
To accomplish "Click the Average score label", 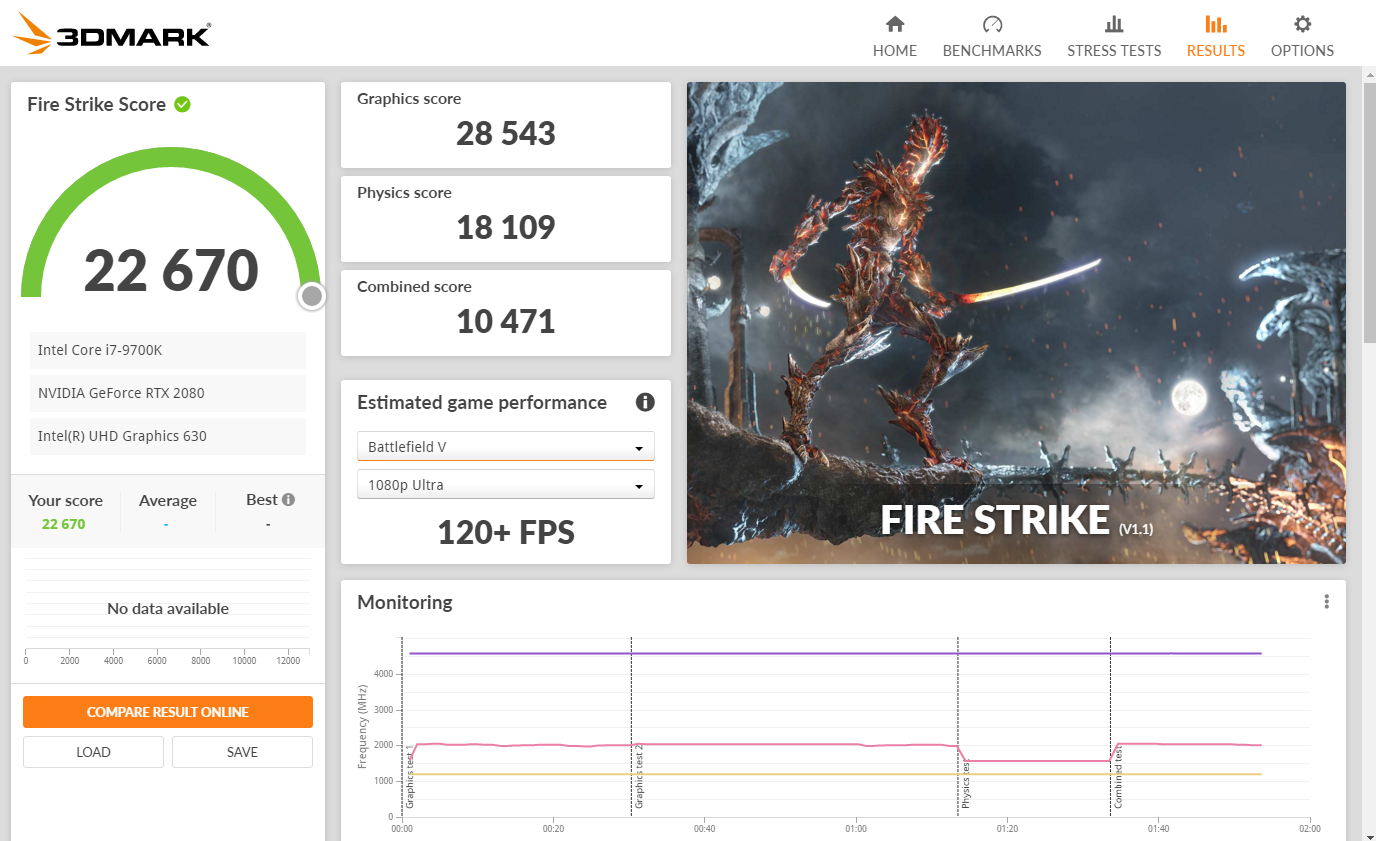I will [168, 501].
